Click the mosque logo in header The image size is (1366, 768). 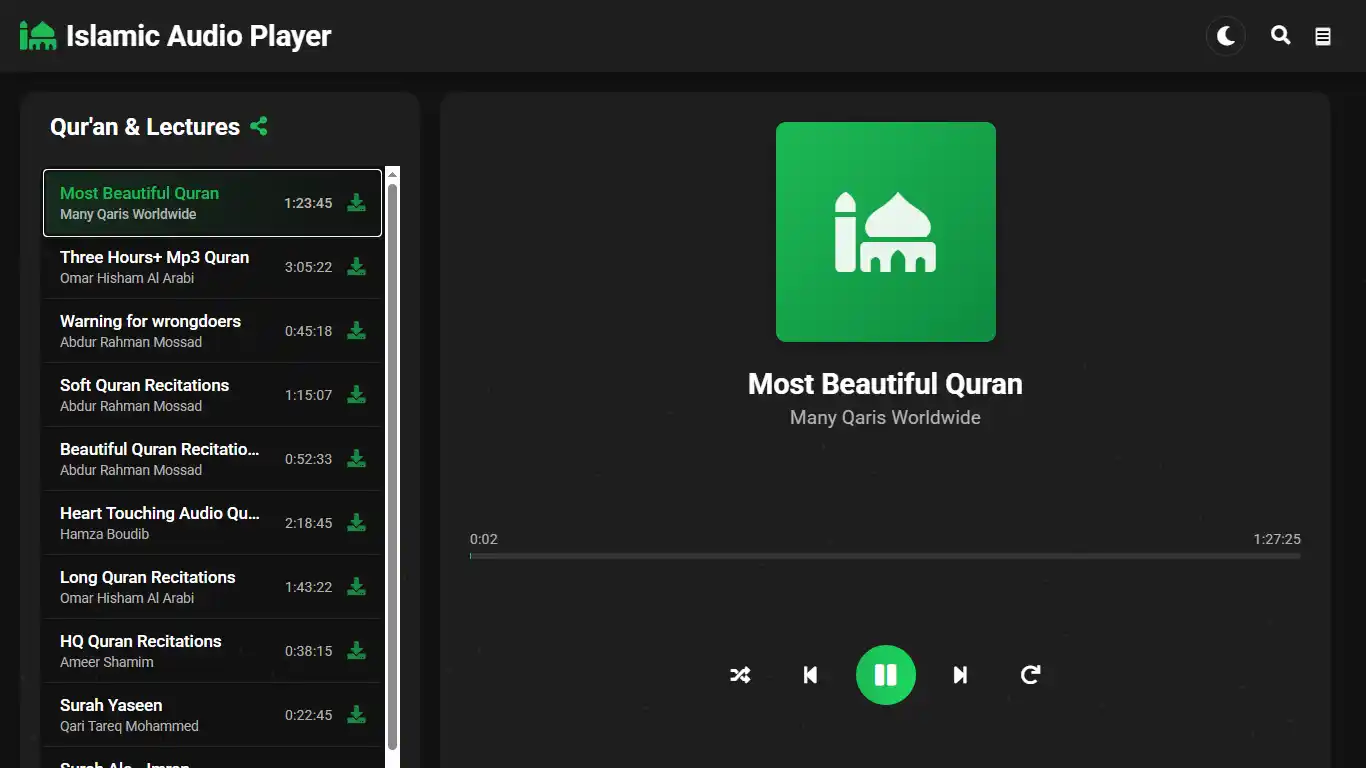tap(38, 36)
